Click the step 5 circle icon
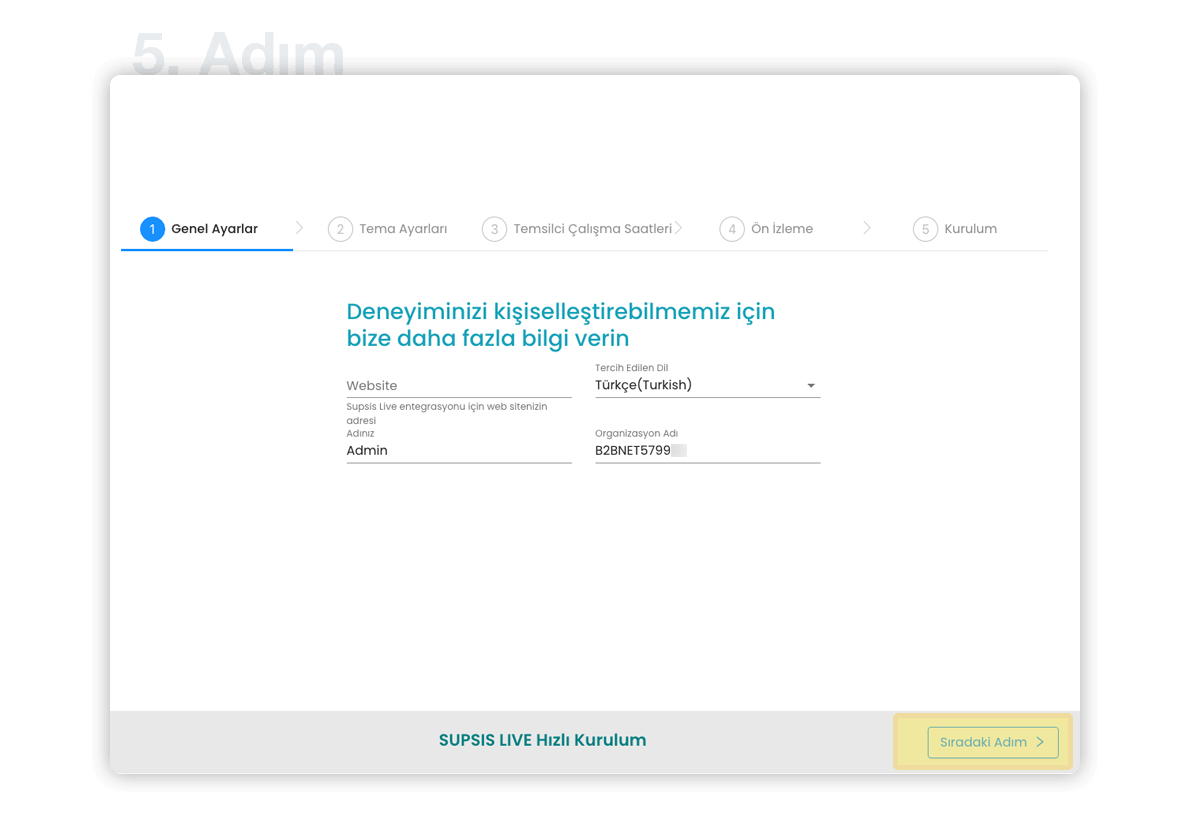1200x818 pixels. pyautogui.click(x=925, y=229)
